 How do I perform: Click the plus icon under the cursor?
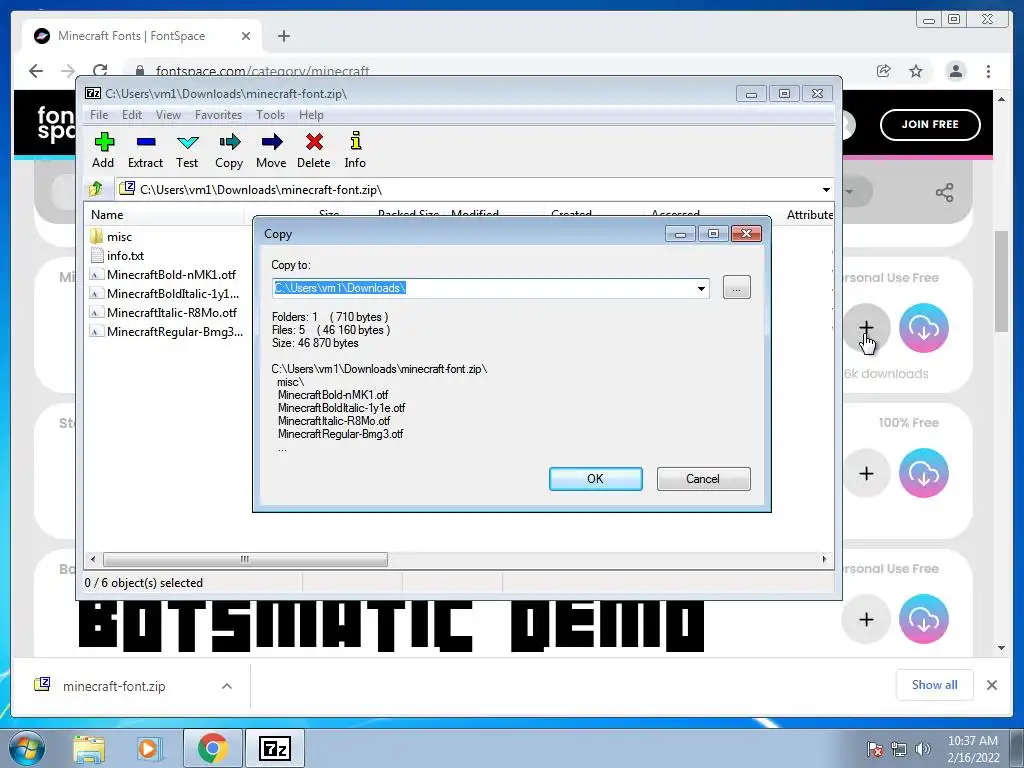(866, 328)
